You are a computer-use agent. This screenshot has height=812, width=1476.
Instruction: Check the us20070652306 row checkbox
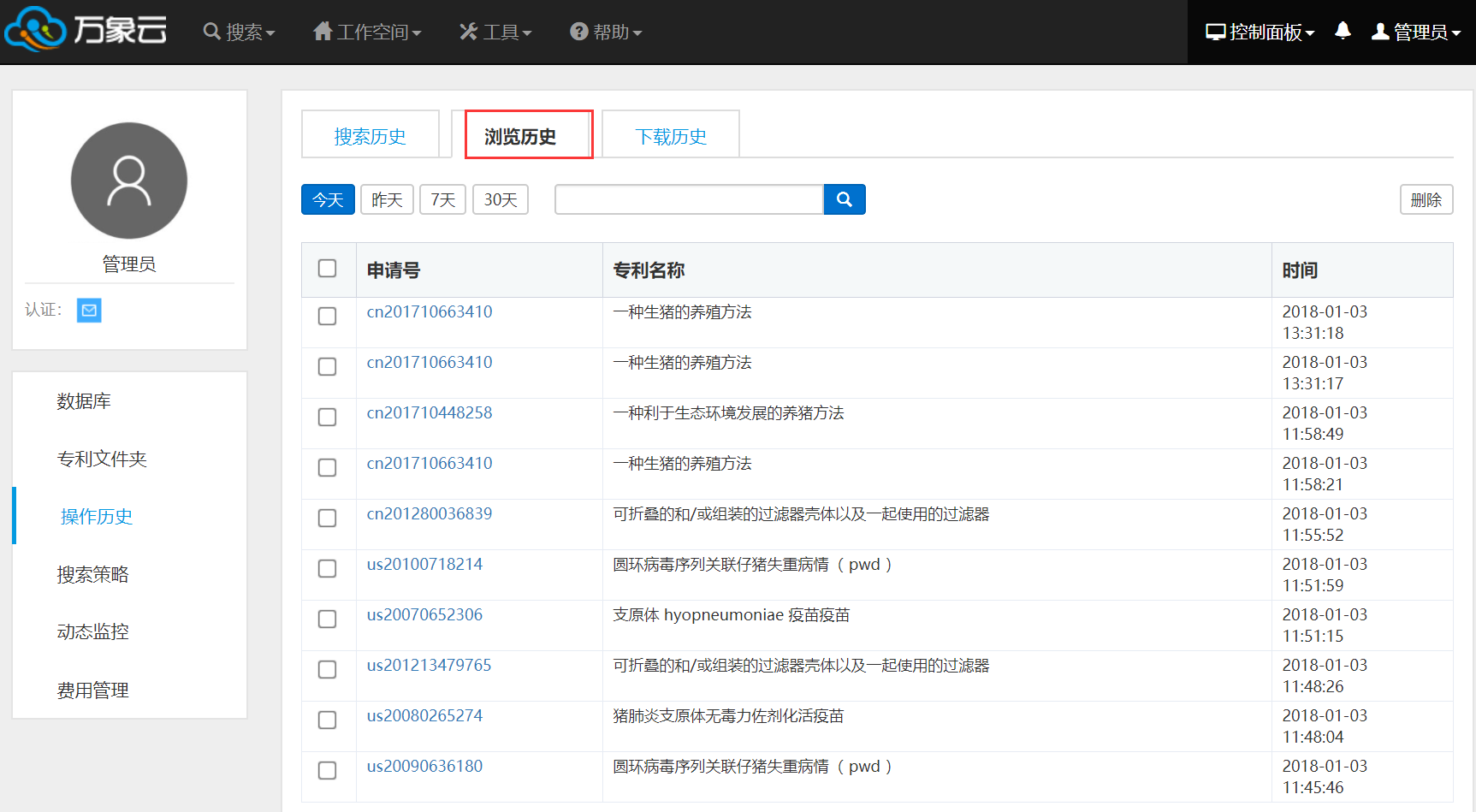coord(327,619)
